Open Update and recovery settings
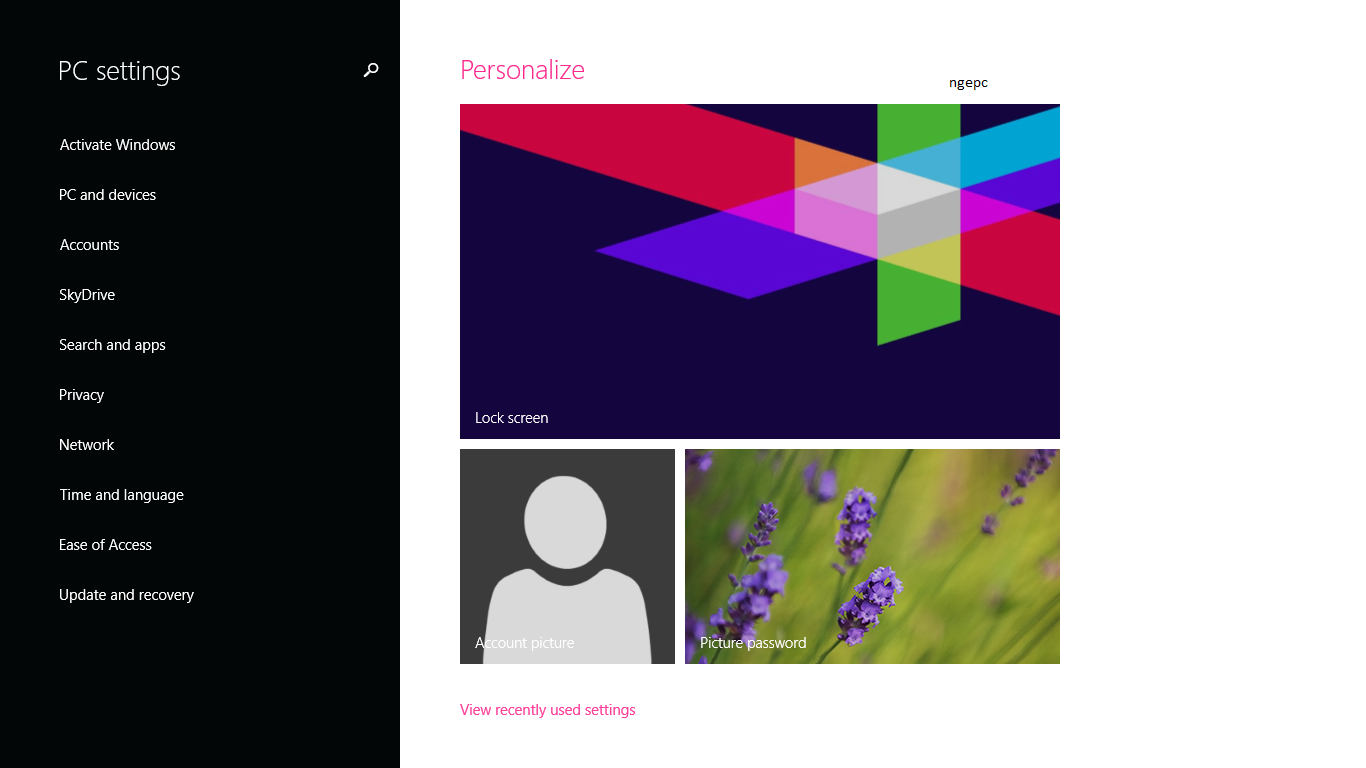1366x768 pixels. [126, 594]
